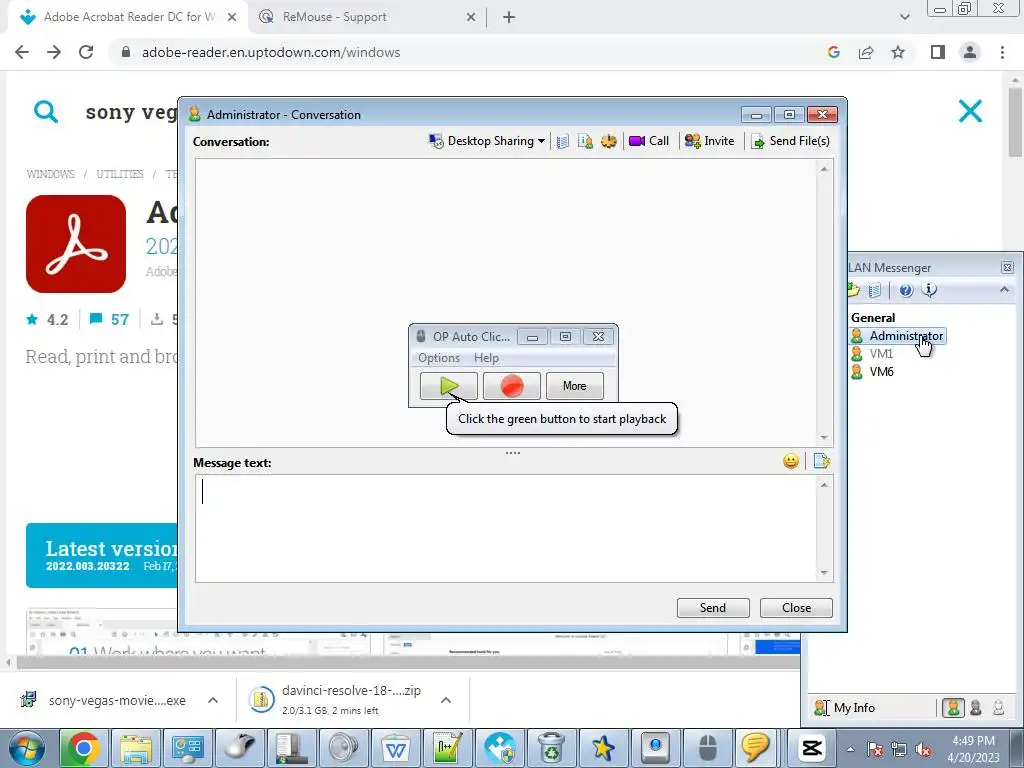Click into the Message text input box

coord(506,528)
